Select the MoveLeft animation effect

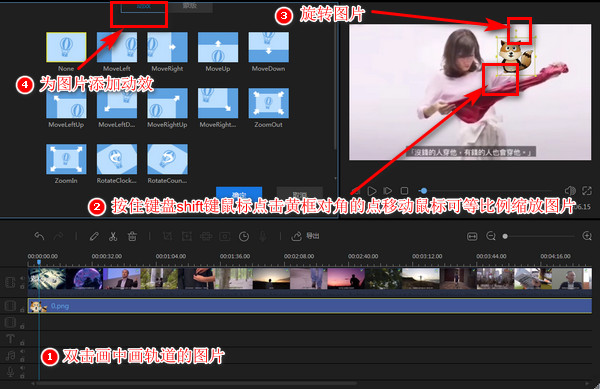coord(117,47)
